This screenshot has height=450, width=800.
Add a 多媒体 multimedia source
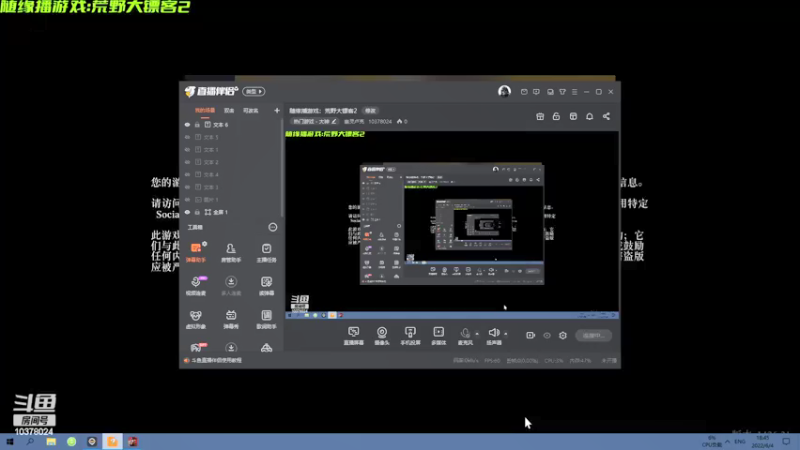point(438,336)
